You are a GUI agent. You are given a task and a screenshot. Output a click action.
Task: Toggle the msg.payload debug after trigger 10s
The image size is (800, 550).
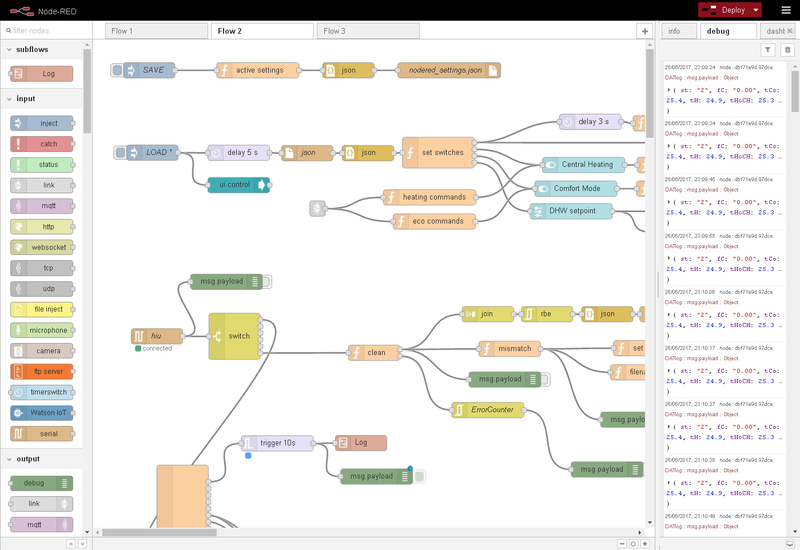coord(419,477)
